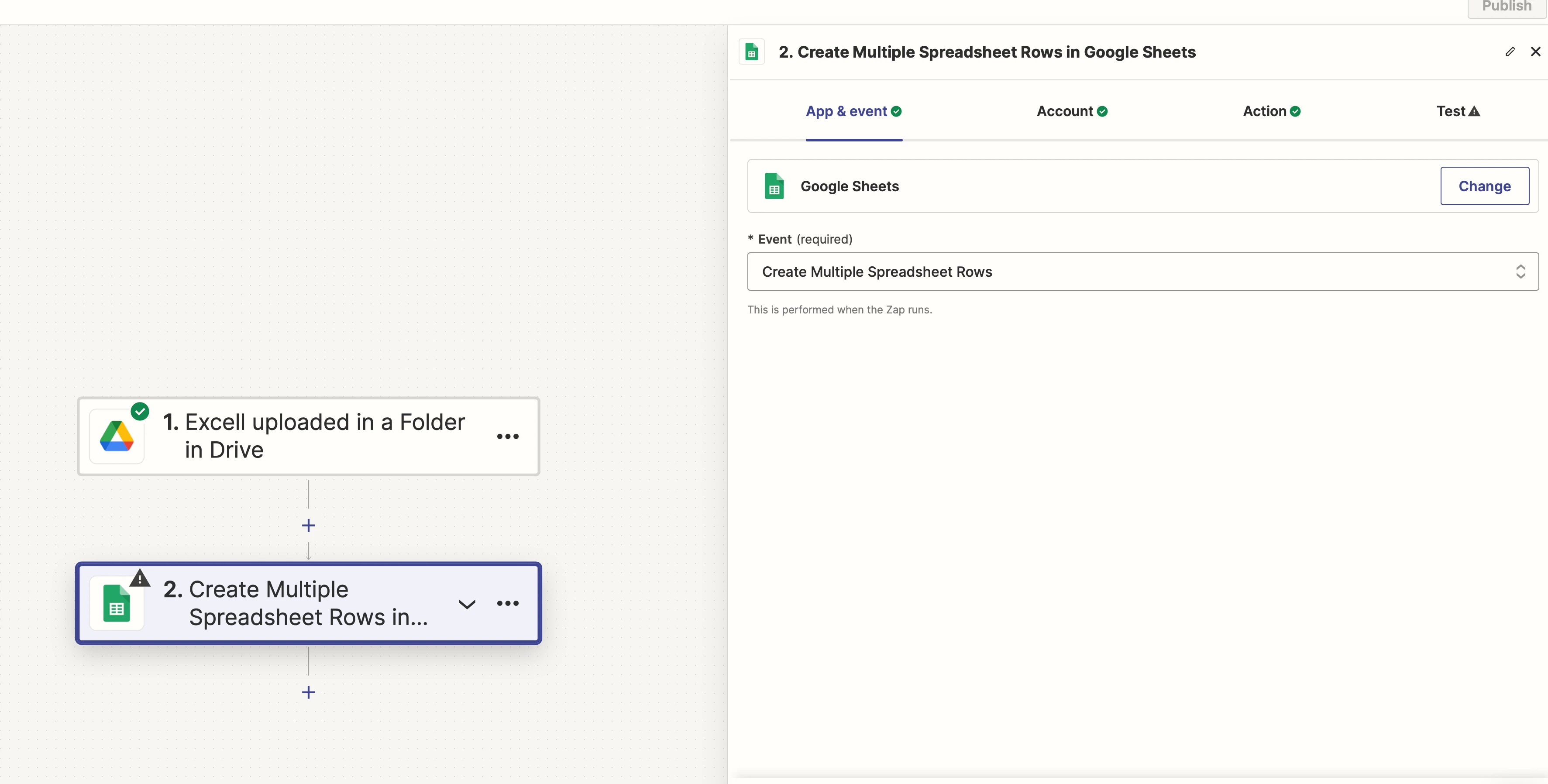Click the warning triangle on step 2

[x=140, y=578]
